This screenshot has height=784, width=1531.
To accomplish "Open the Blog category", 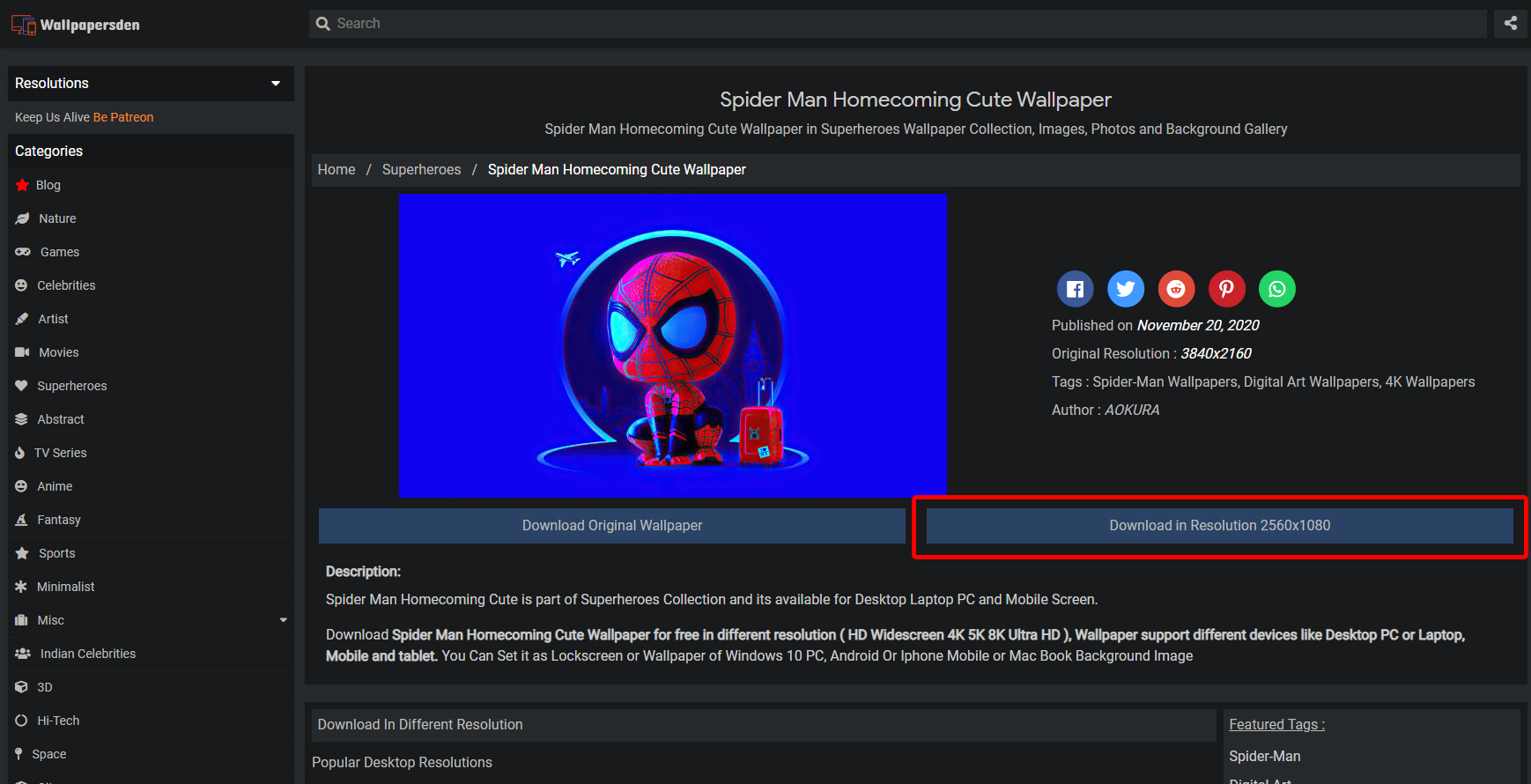I will [48, 185].
